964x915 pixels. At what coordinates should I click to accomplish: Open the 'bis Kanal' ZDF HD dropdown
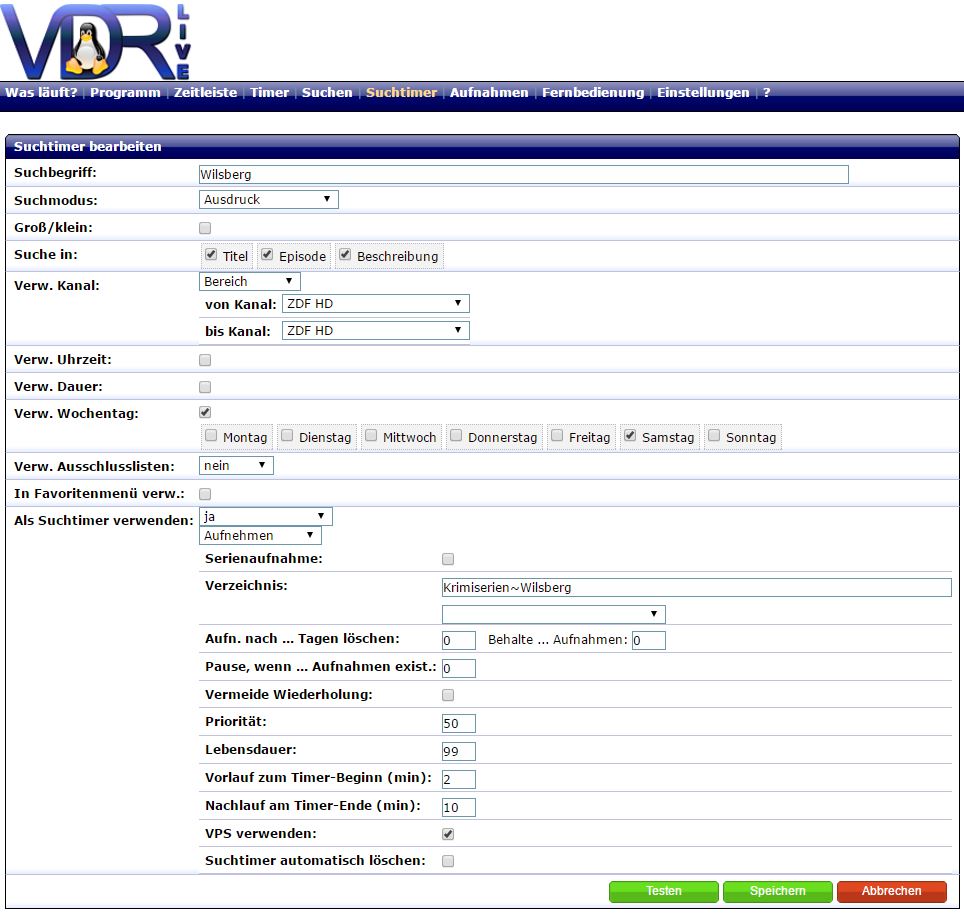[376, 330]
